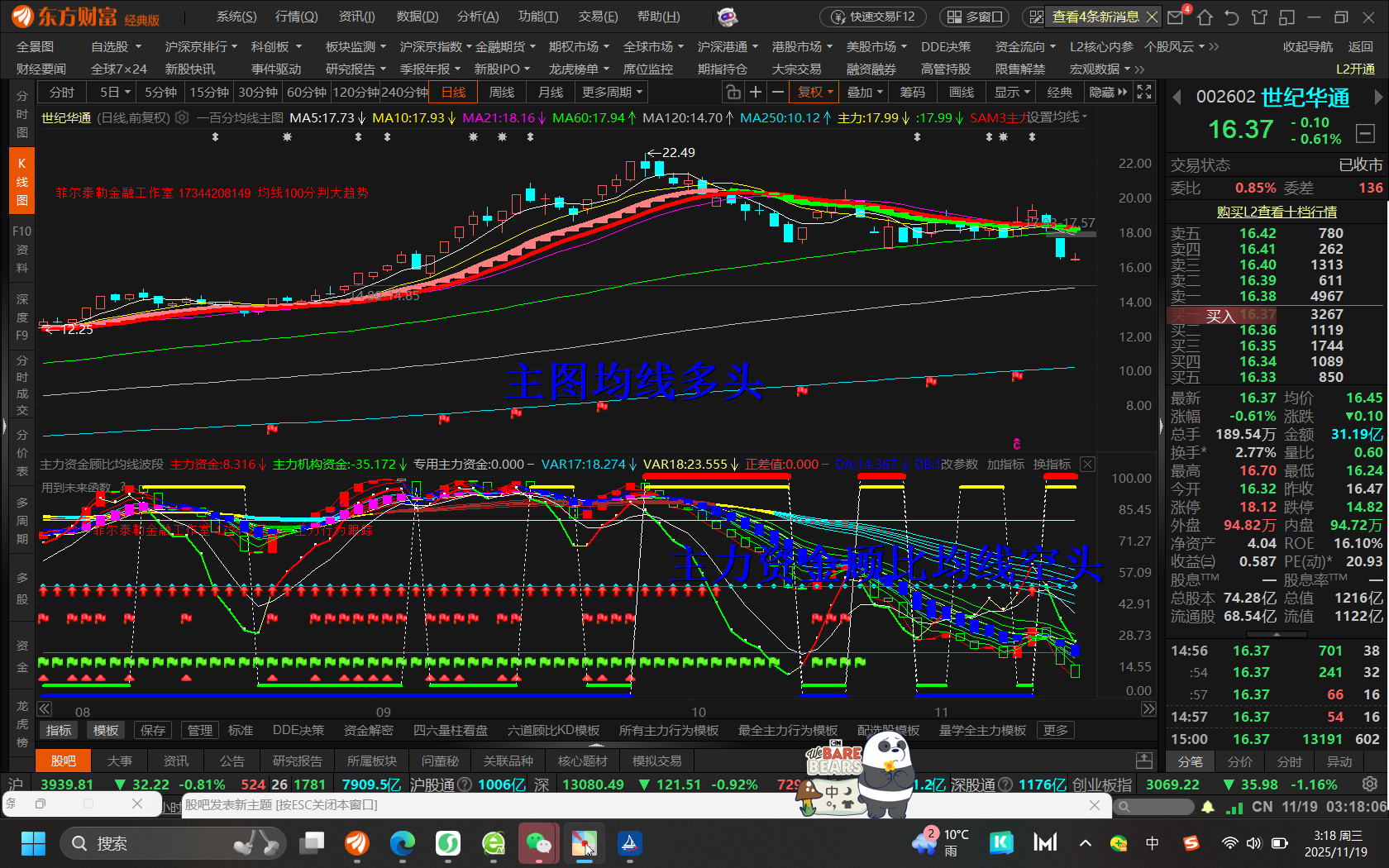Open the robot assistant icon in title bar
The width and height of the screenshot is (1389, 868).
click(x=727, y=17)
